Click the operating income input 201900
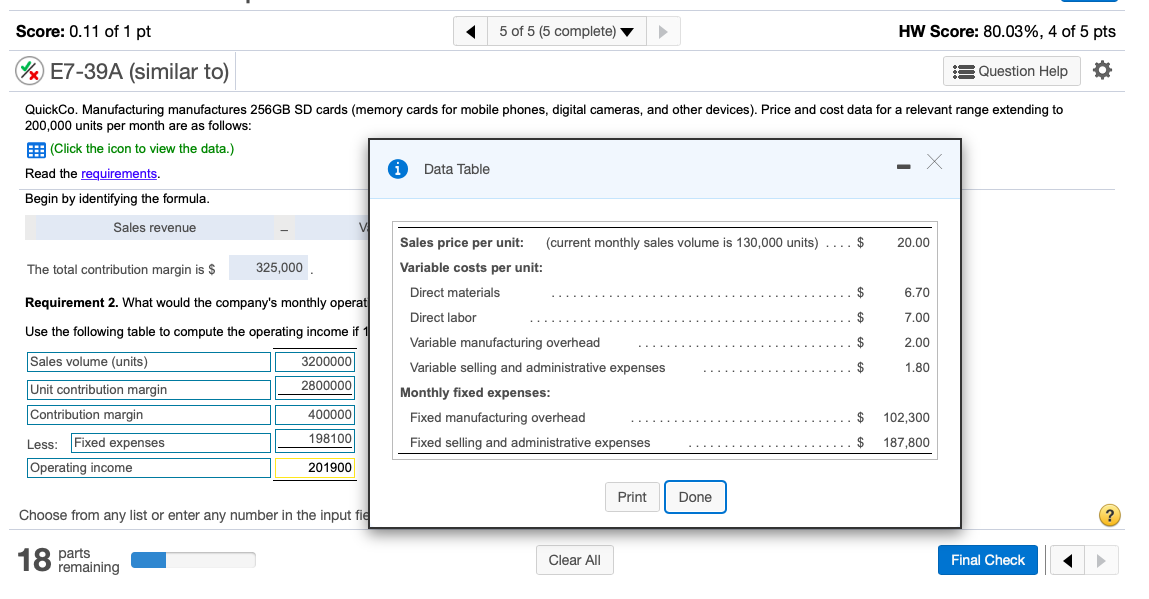The height and width of the screenshot is (599, 1149). click(x=315, y=468)
